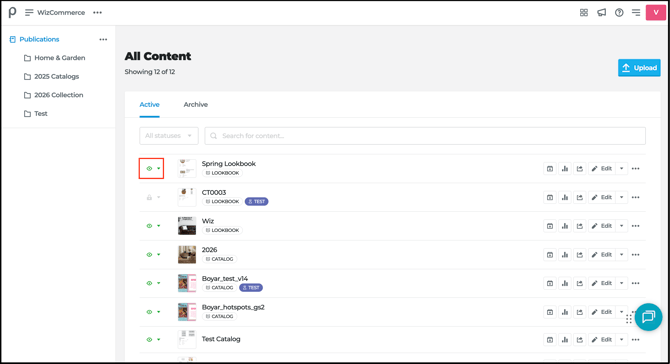The height and width of the screenshot is (364, 670).
Task: Toggle the Spring Lookbook eye visibility icon
Action: click(x=149, y=169)
